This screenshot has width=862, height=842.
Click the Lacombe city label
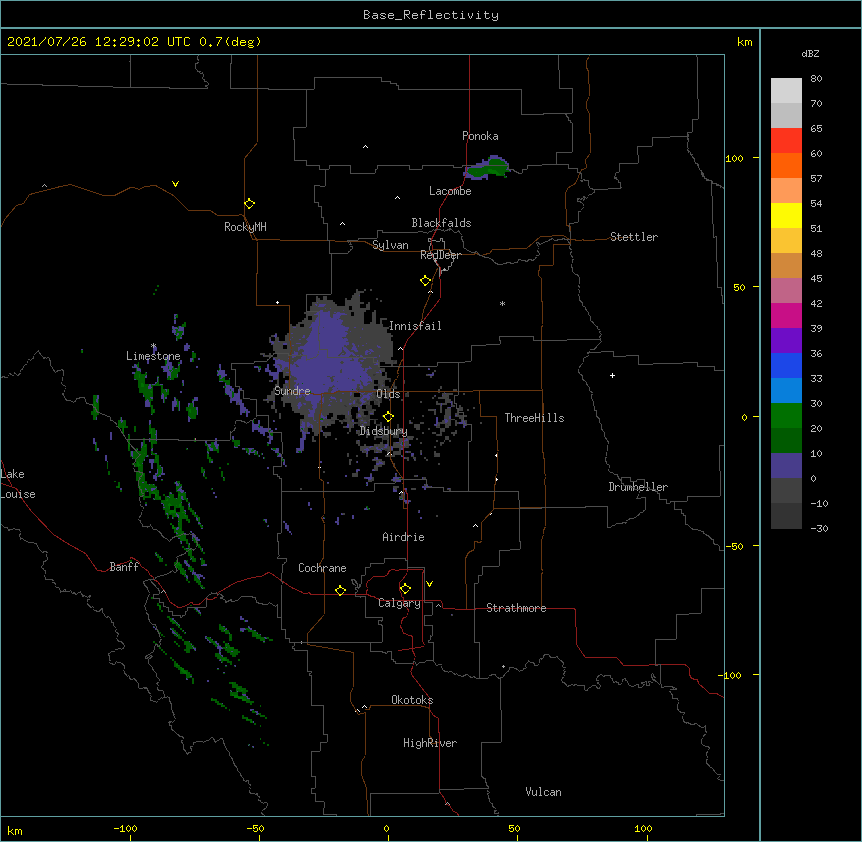coord(450,191)
